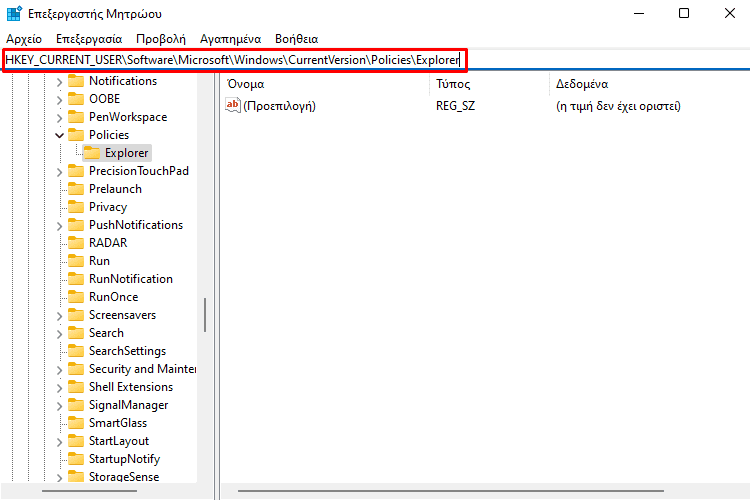Click the RADAR folder icon
Viewport: 750px width, 500px height.
tap(76, 243)
